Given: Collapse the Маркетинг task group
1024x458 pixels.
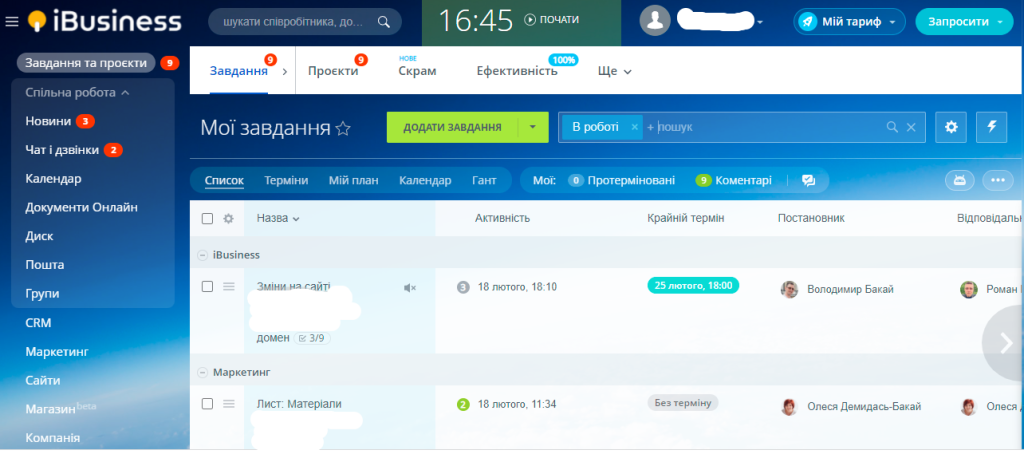Looking at the screenshot, I should click(x=202, y=372).
